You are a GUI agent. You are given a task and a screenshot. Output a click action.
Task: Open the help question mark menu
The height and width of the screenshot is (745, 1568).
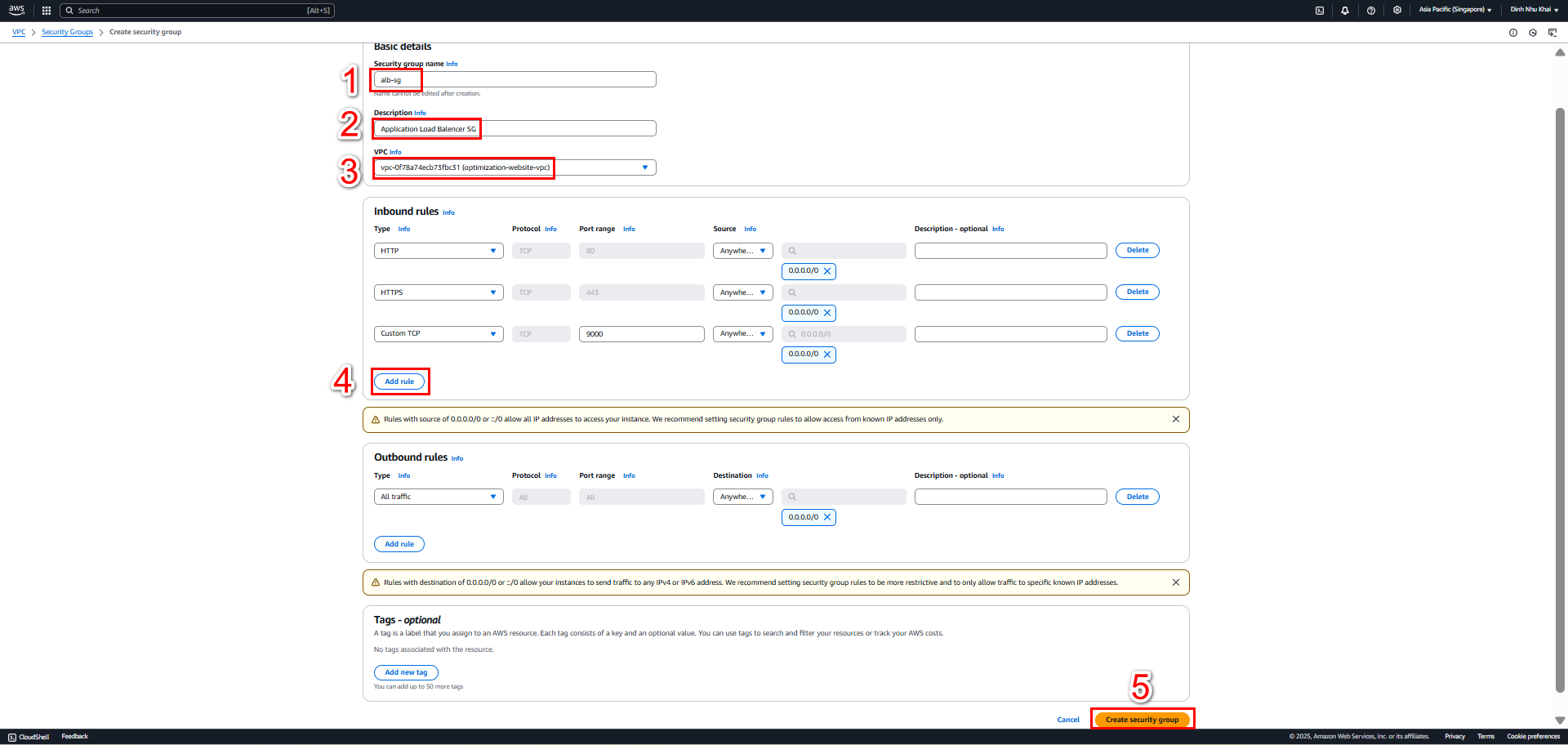point(1371,11)
